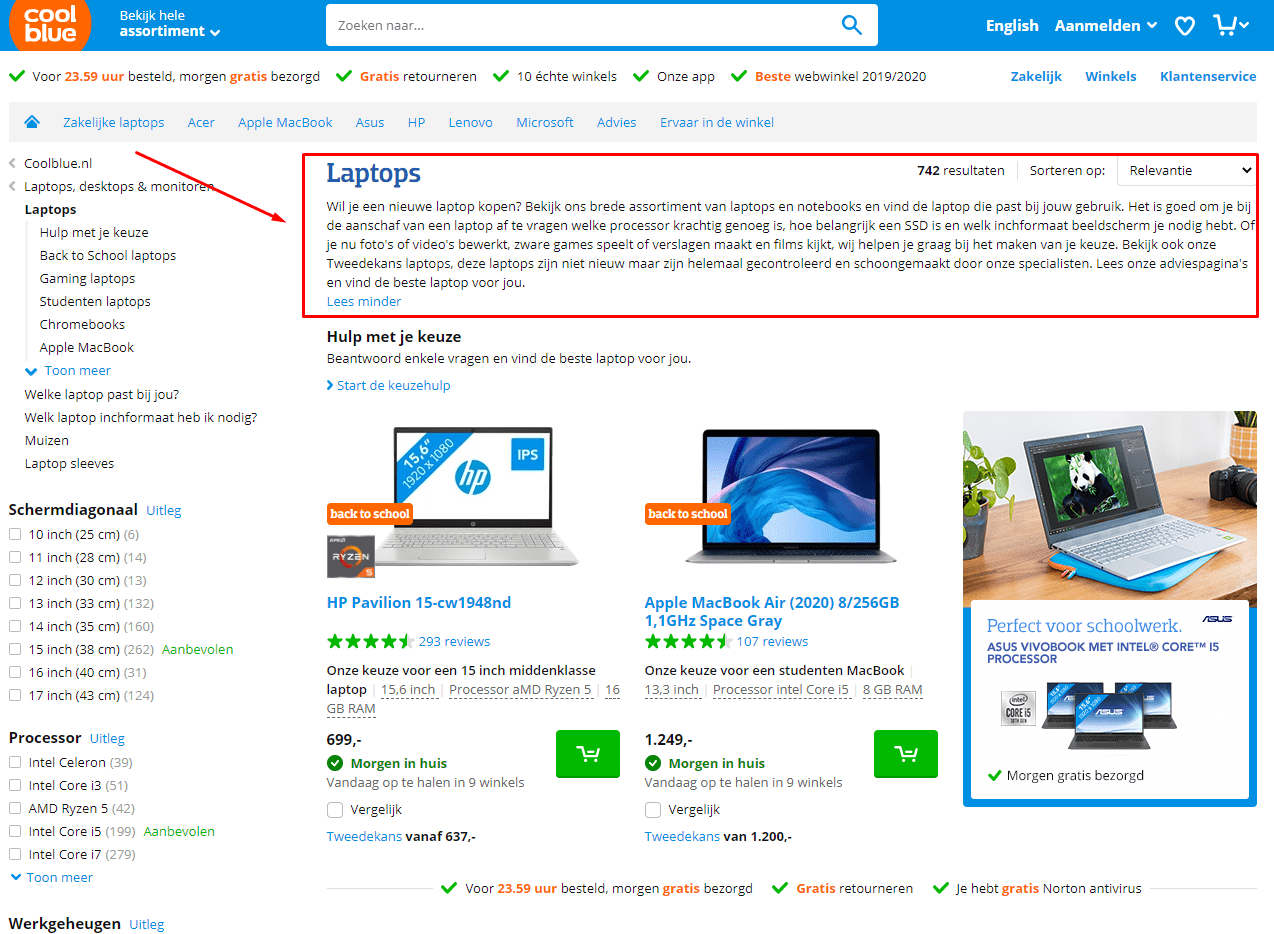Open the Relevantie sort dropdown
This screenshot has height=934, width=1274.
coord(1186,171)
